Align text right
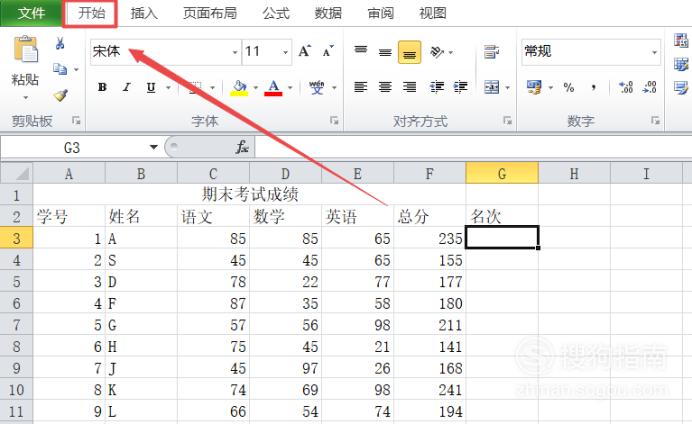Viewport: 692px width, 424px height. pos(410,87)
